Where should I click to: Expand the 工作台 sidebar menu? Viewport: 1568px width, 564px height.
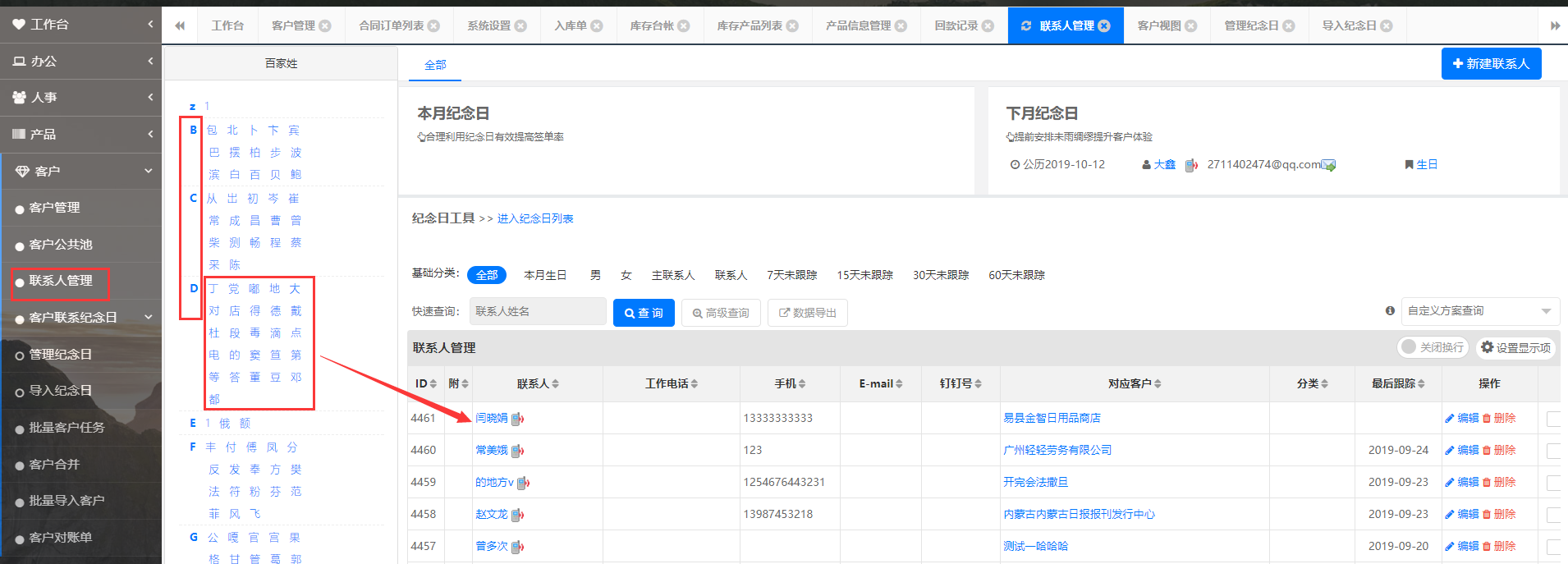point(80,25)
